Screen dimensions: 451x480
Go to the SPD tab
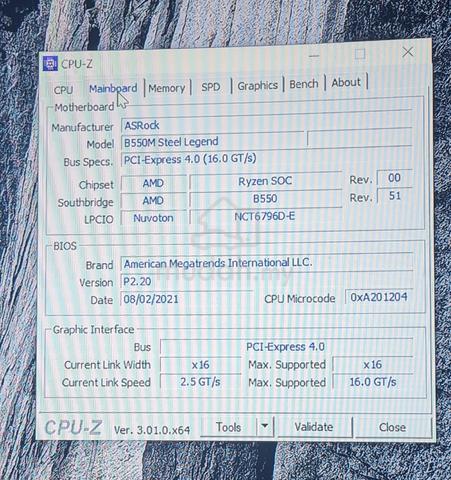click(x=211, y=87)
